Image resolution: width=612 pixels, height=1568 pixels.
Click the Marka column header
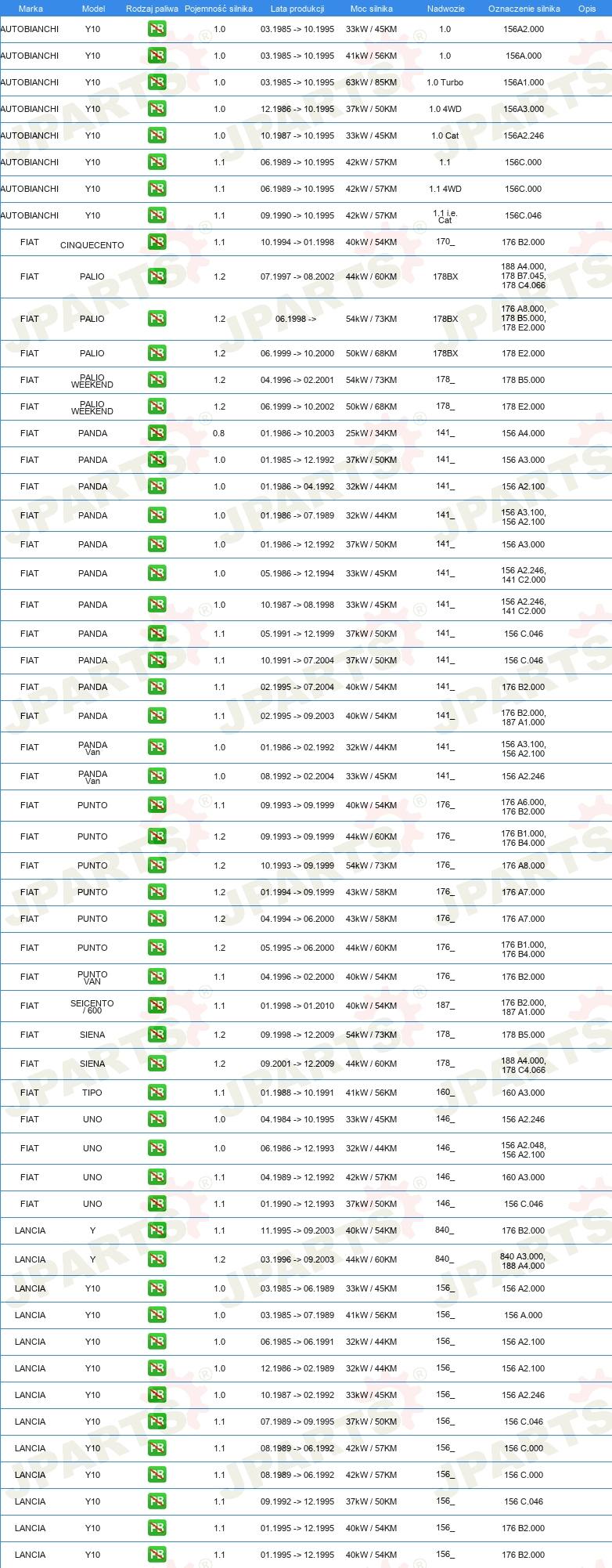click(x=31, y=9)
